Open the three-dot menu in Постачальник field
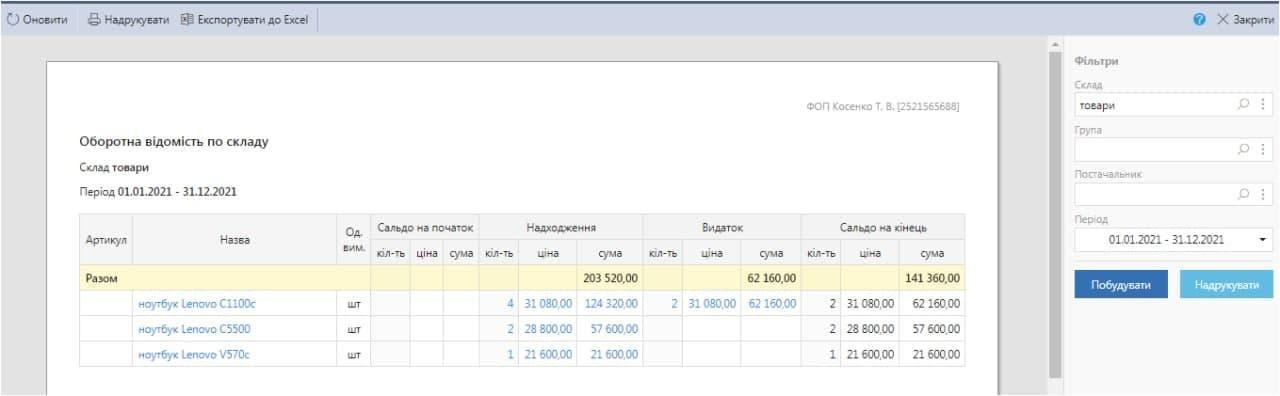 (1262, 194)
